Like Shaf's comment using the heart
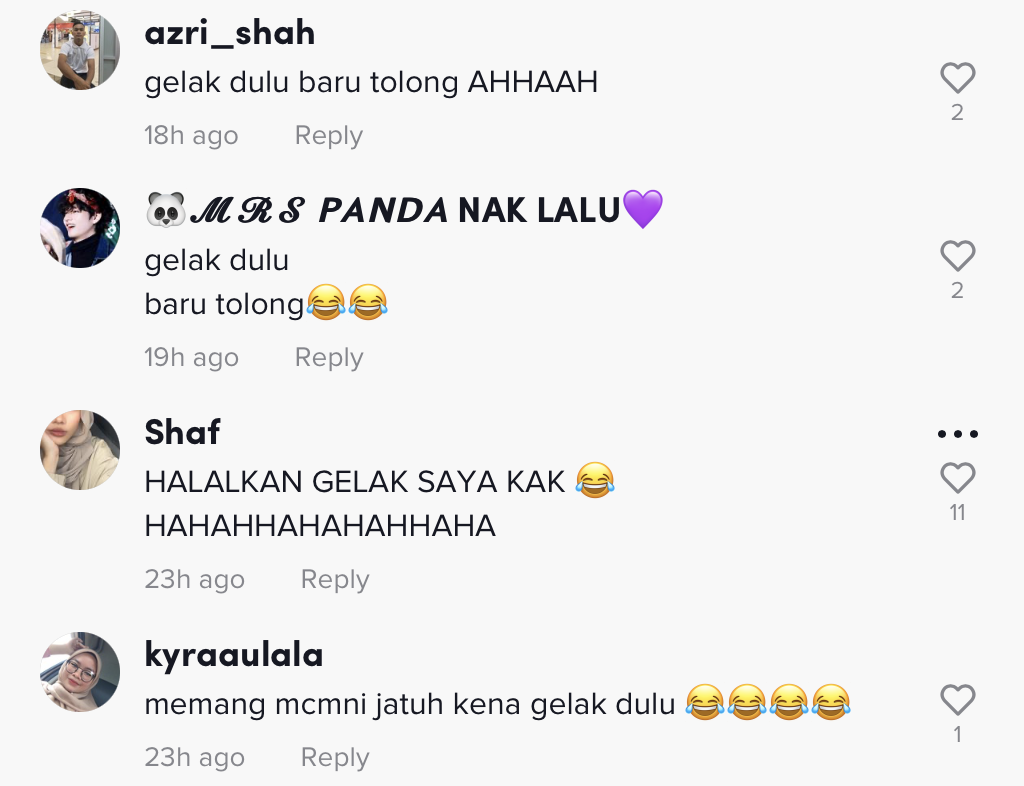The image size is (1024, 786). [x=957, y=477]
